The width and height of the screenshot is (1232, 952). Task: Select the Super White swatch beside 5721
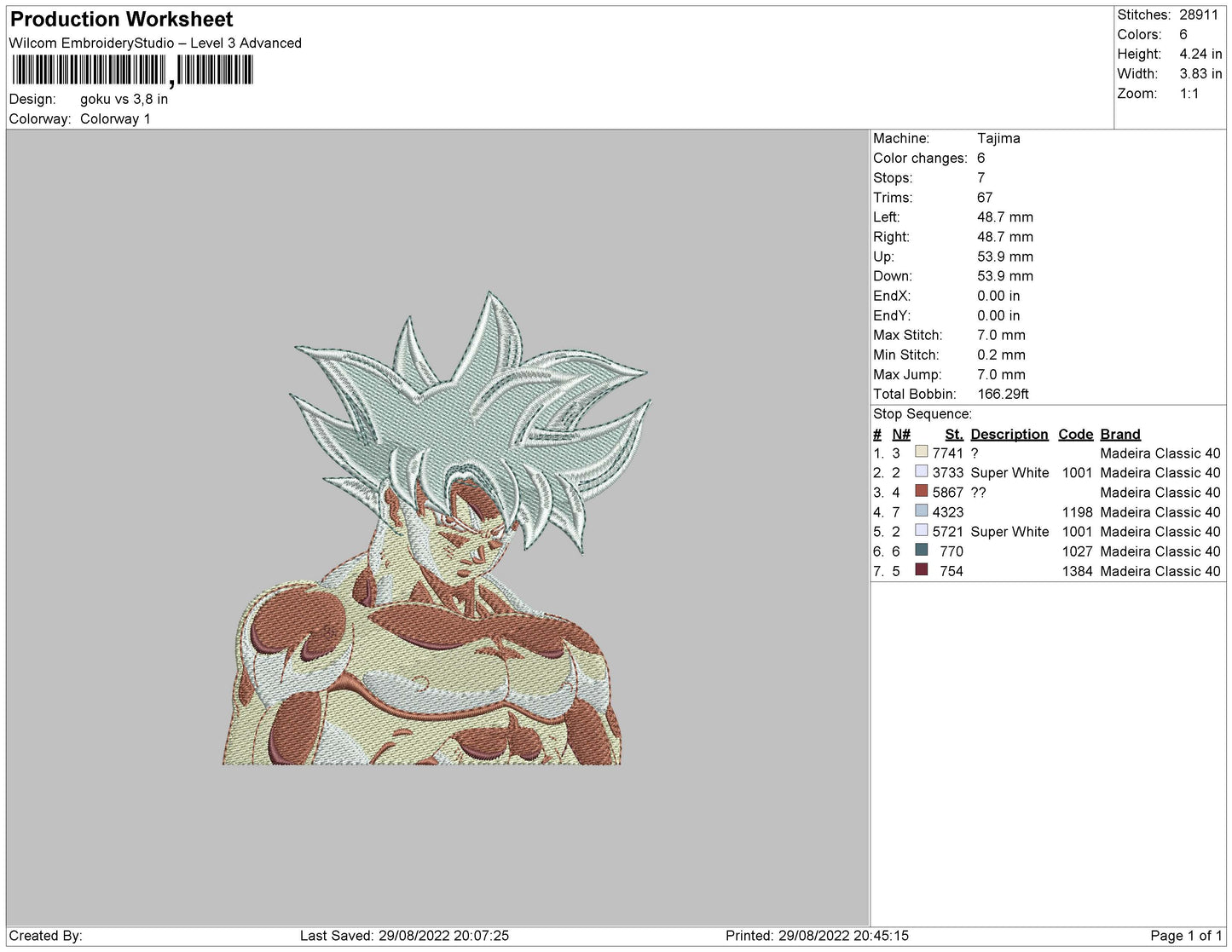(921, 530)
